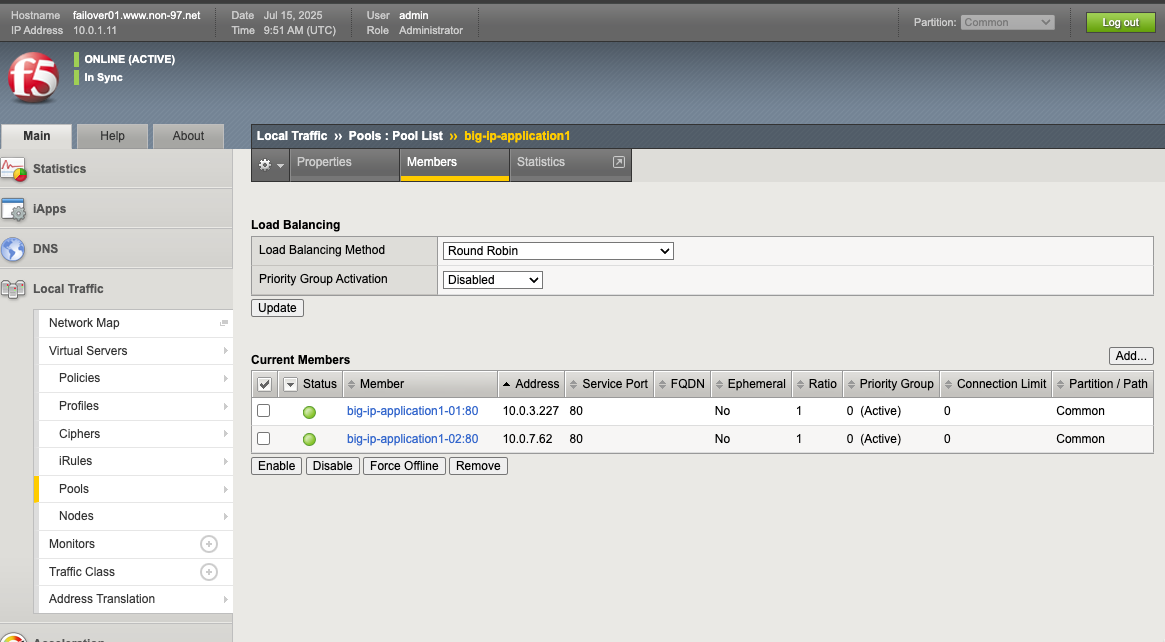This screenshot has width=1165, height=642.
Task: Click the plus icon next to Traffic Class
Action: click(209, 571)
